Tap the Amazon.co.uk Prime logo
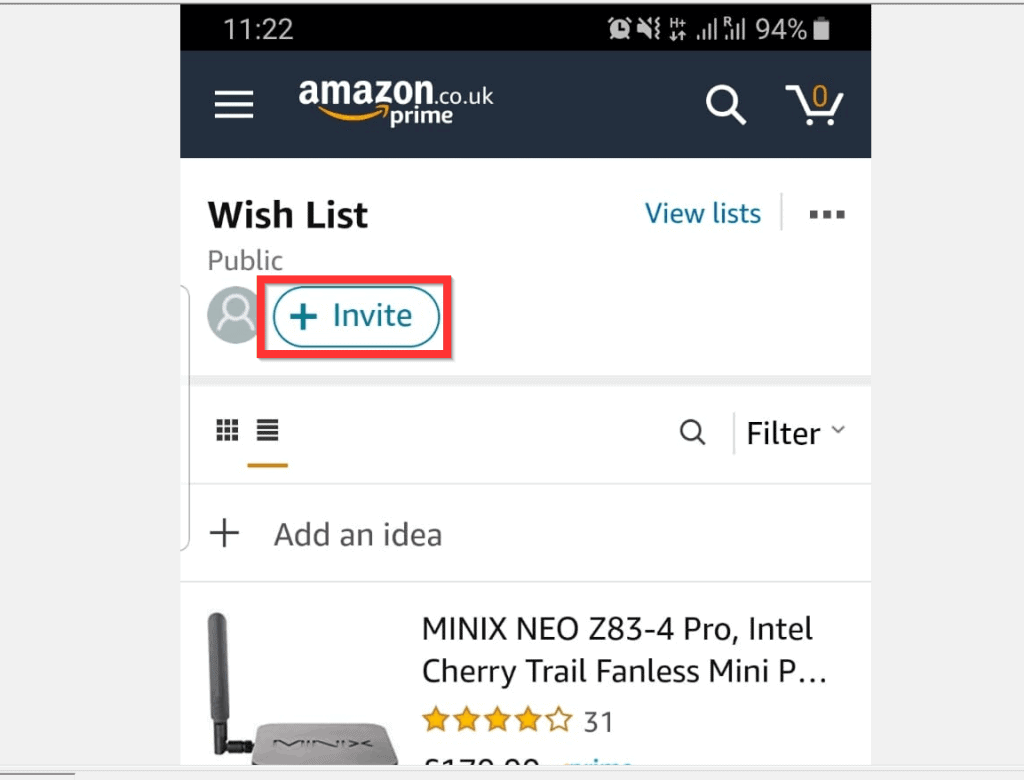Viewport: 1024px width, 780px height. (396, 102)
